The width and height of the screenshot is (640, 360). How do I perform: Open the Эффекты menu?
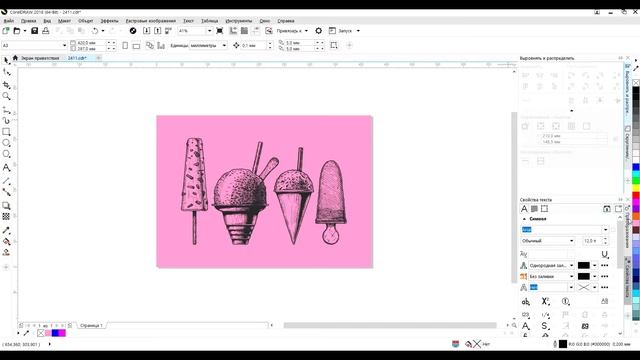coord(109,21)
